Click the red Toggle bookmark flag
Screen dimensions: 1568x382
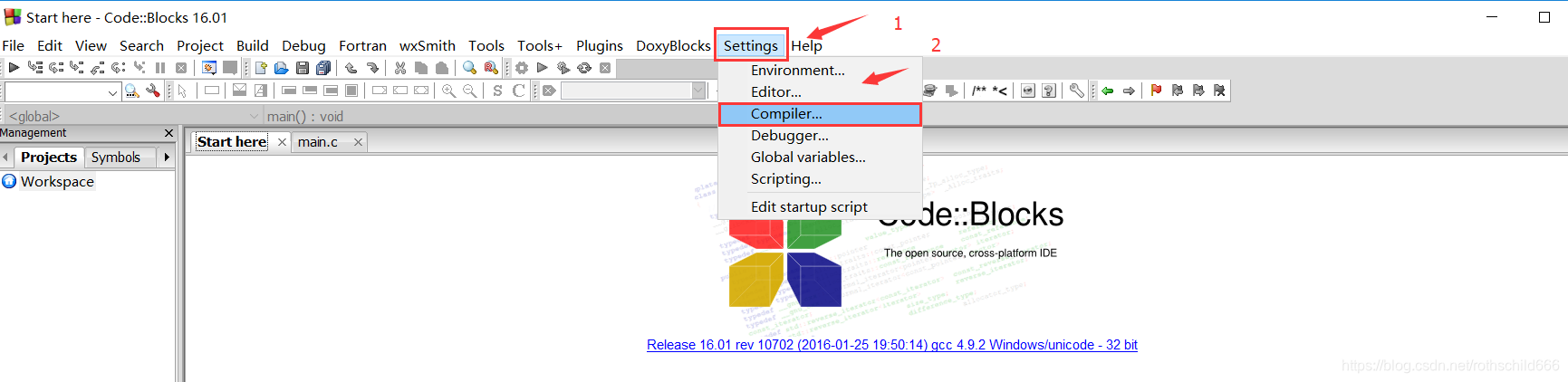click(x=1156, y=91)
